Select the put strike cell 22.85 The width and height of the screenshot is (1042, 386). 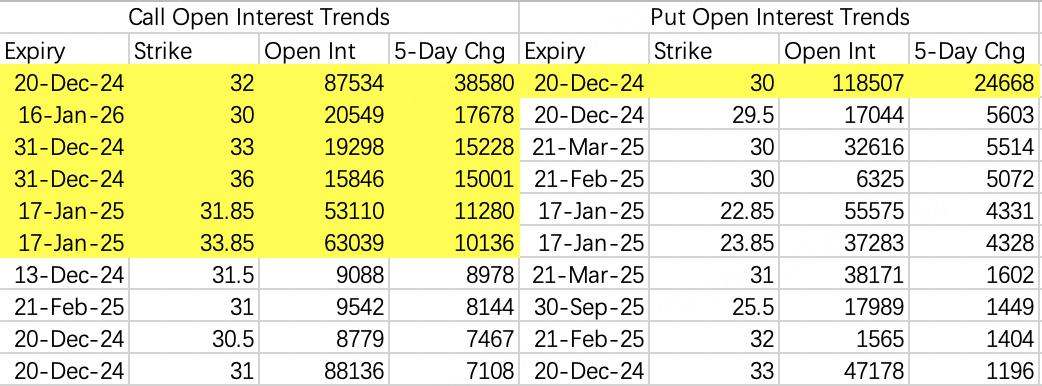pos(715,211)
